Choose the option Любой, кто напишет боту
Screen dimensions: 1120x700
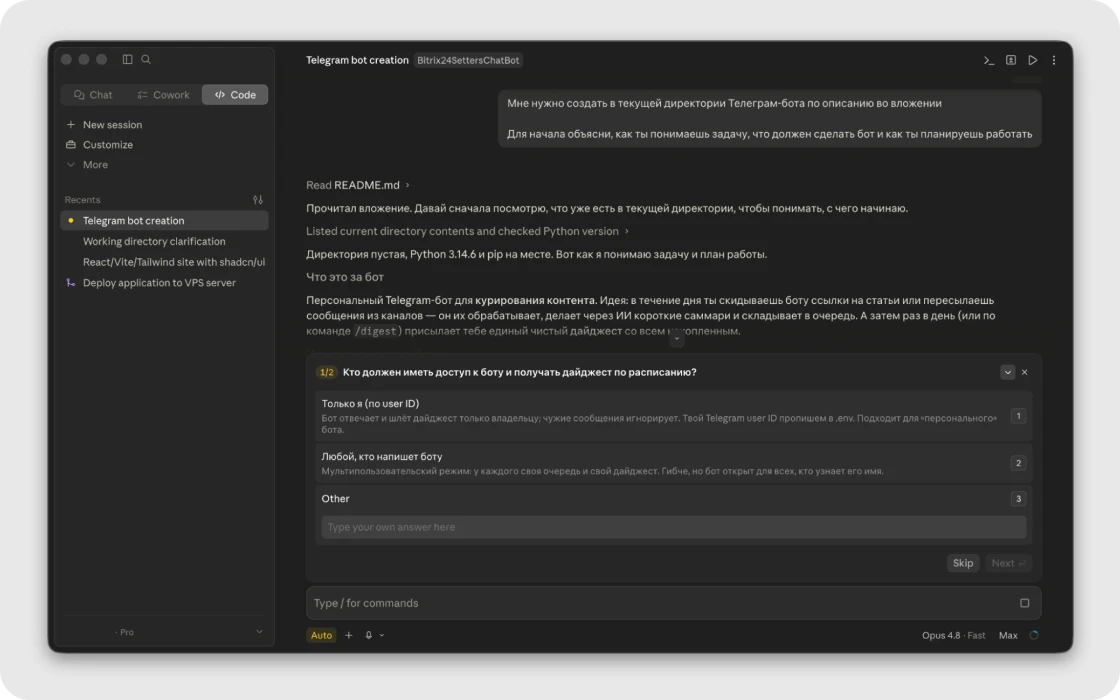click(674, 463)
